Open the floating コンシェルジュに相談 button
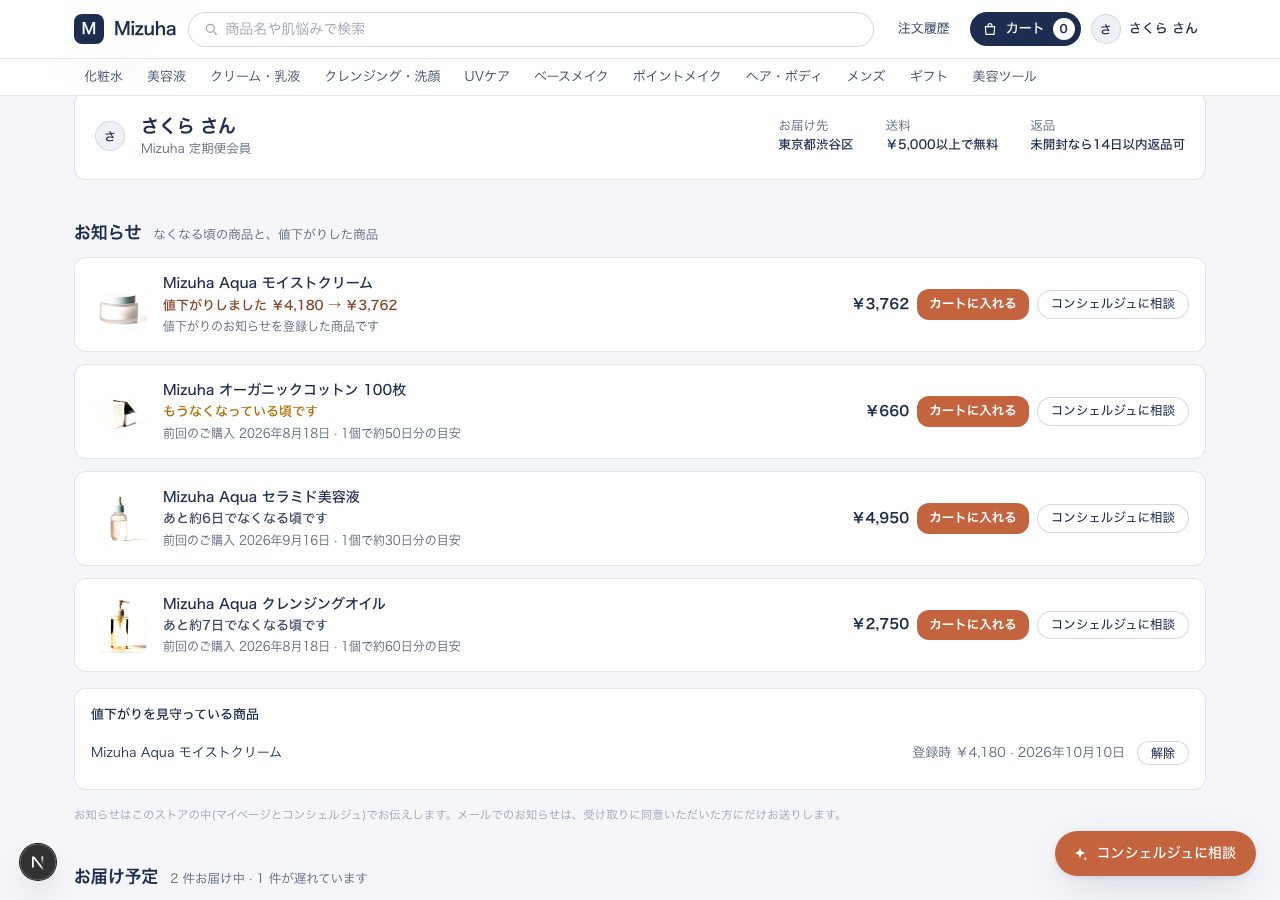Viewport: 1280px width, 900px height. click(x=1155, y=853)
